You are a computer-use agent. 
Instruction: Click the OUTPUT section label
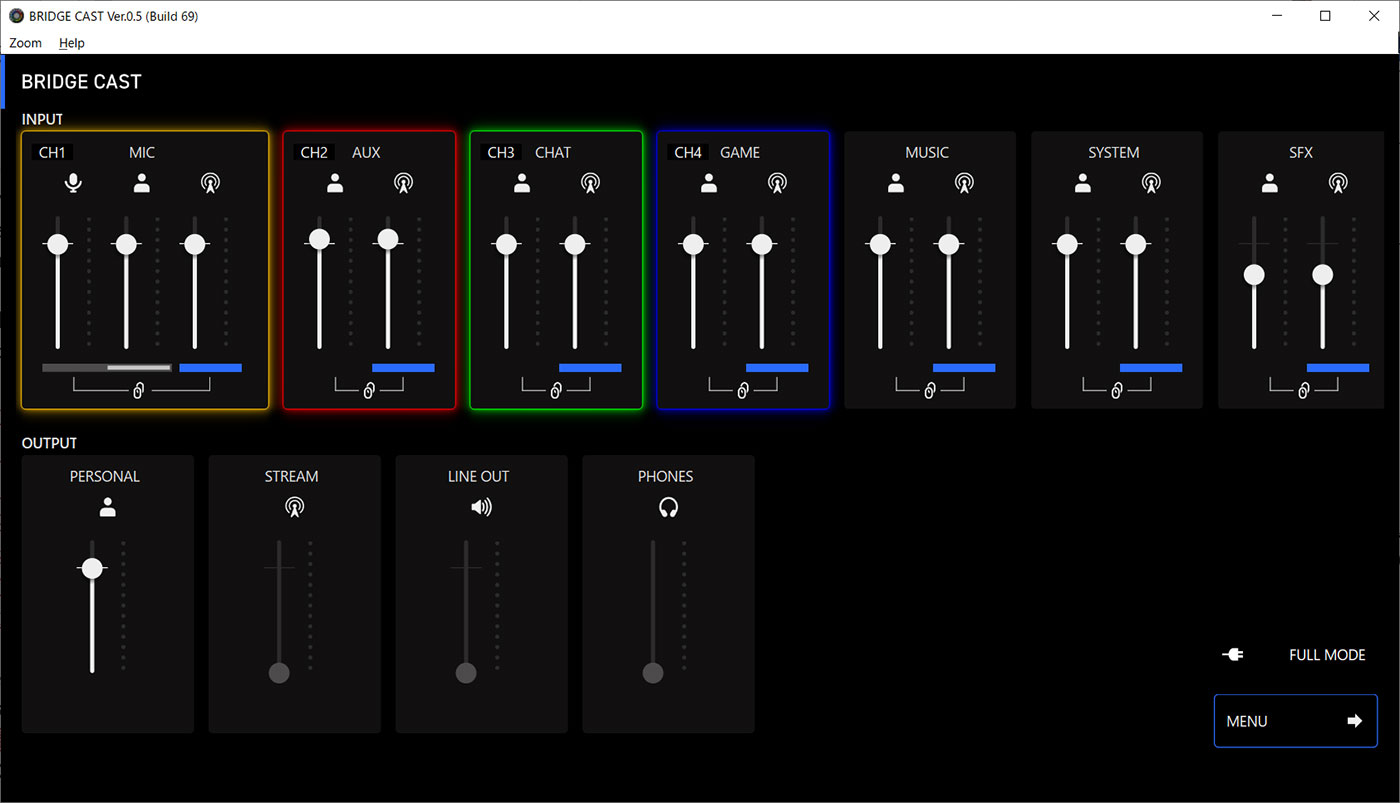[x=49, y=443]
